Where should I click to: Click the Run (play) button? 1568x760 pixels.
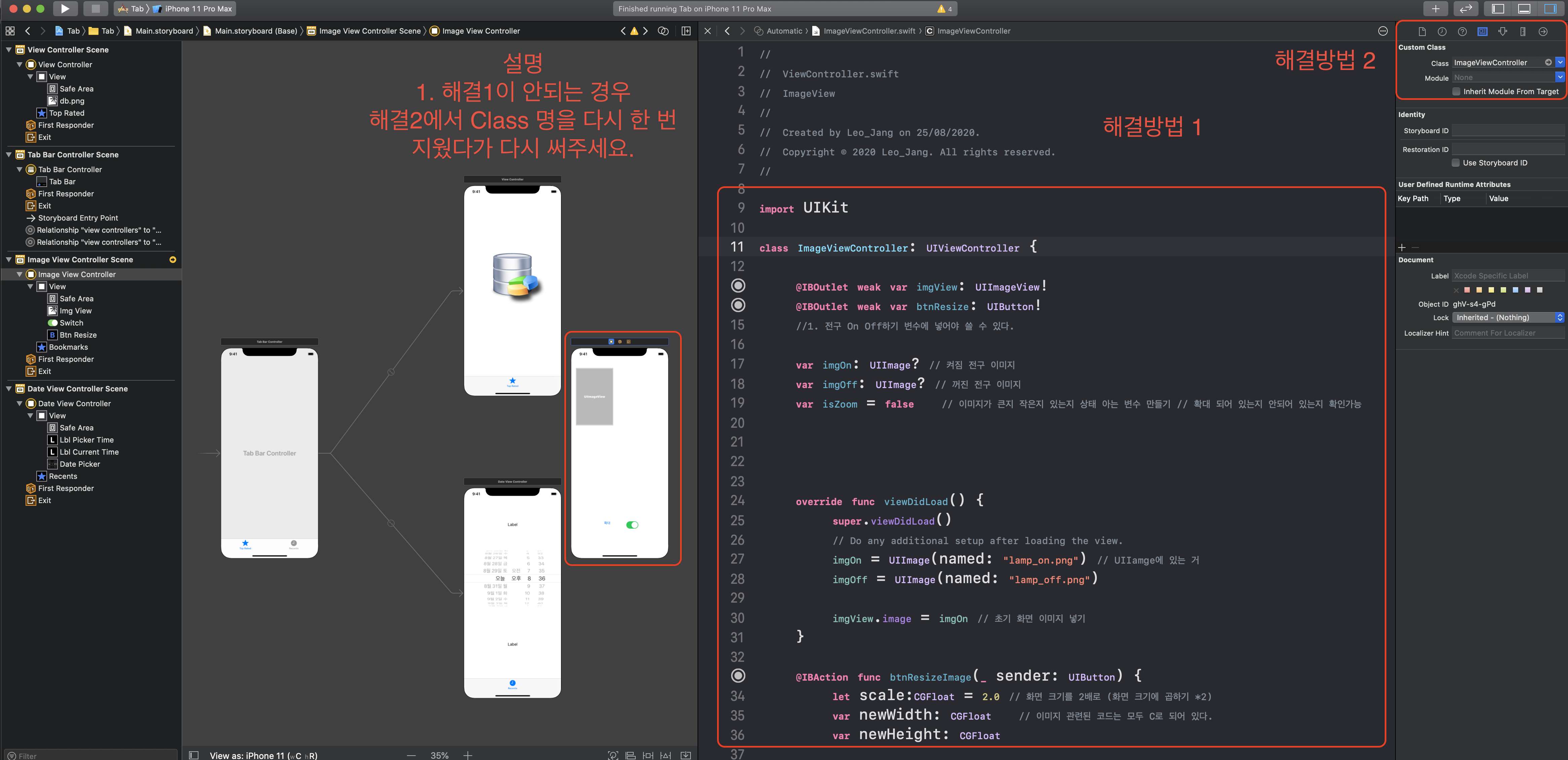coord(65,8)
